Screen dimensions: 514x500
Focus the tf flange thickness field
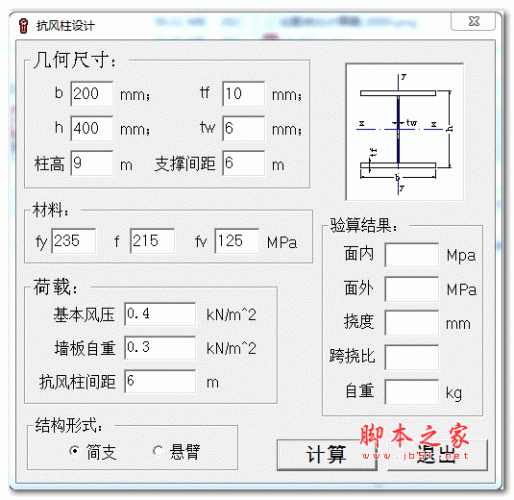point(244,94)
